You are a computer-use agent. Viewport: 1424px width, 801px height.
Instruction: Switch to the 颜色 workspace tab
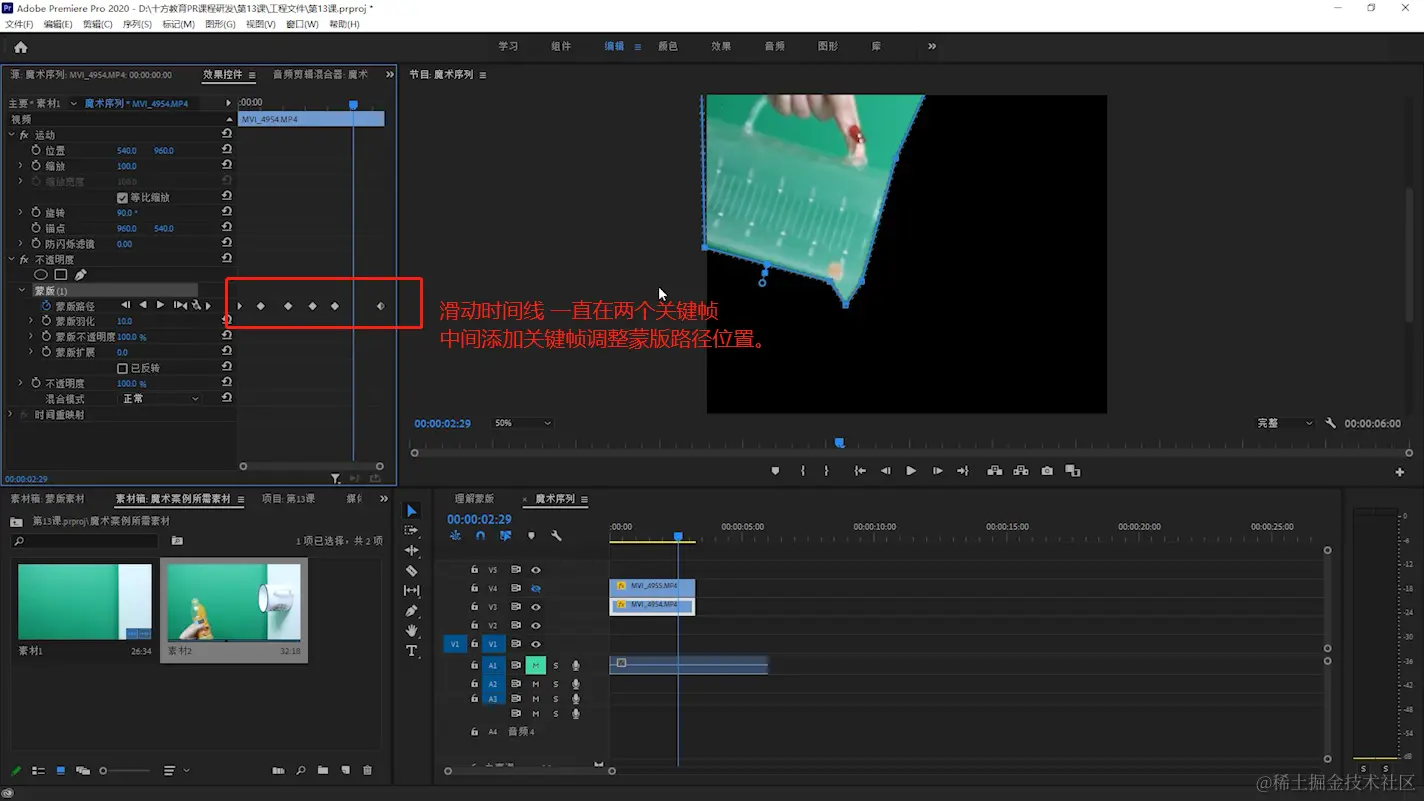tap(668, 46)
